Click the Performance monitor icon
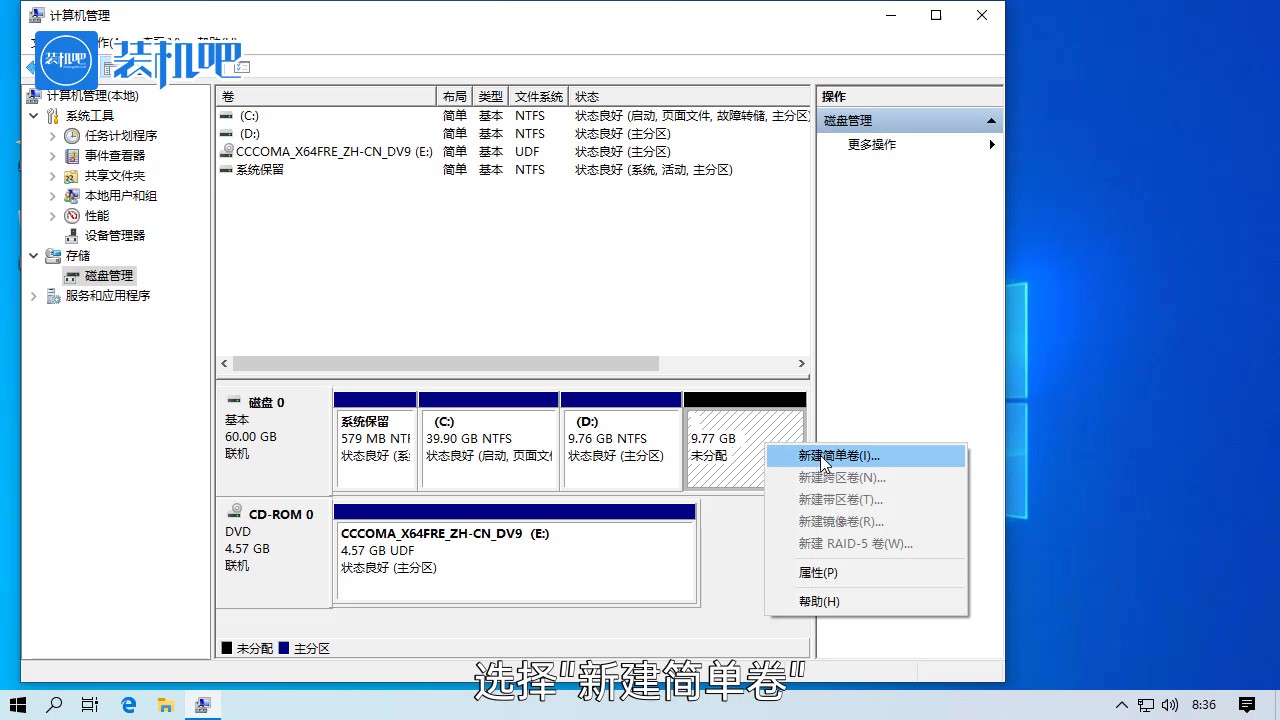This screenshot has height=720, width=1280. 72,216
